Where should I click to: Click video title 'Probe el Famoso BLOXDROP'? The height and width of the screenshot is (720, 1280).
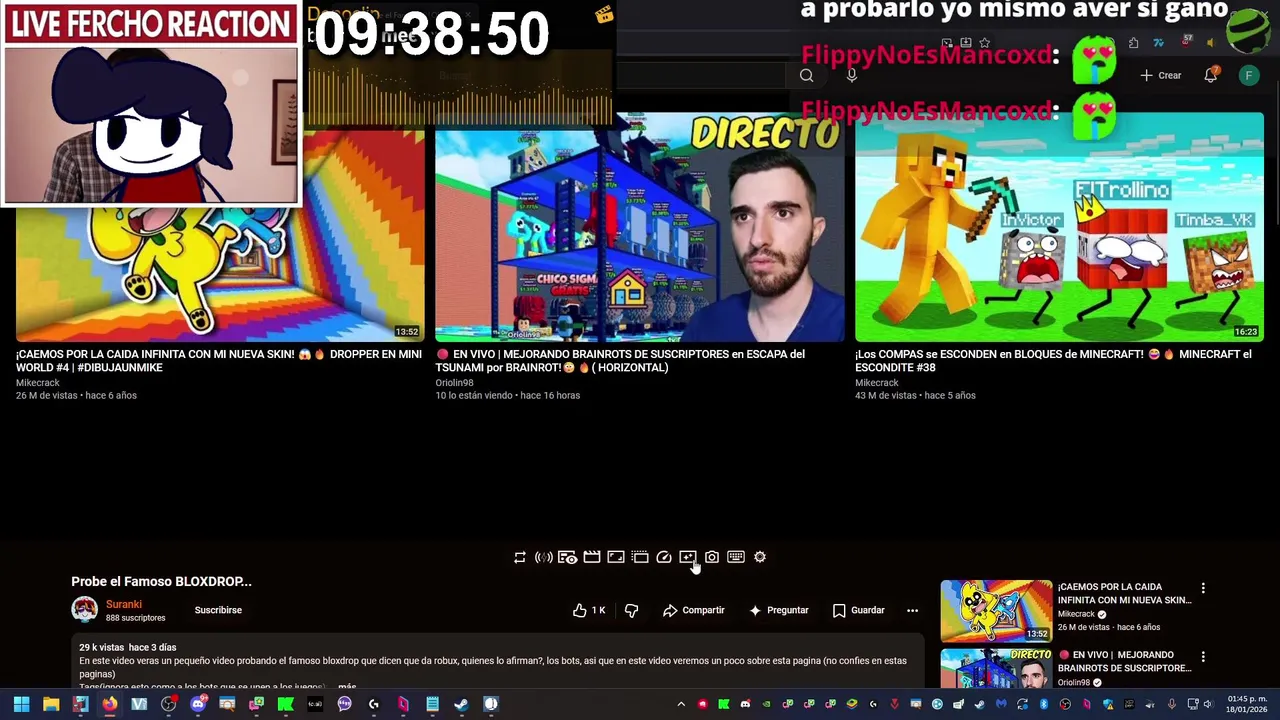(x=161, y=581)
